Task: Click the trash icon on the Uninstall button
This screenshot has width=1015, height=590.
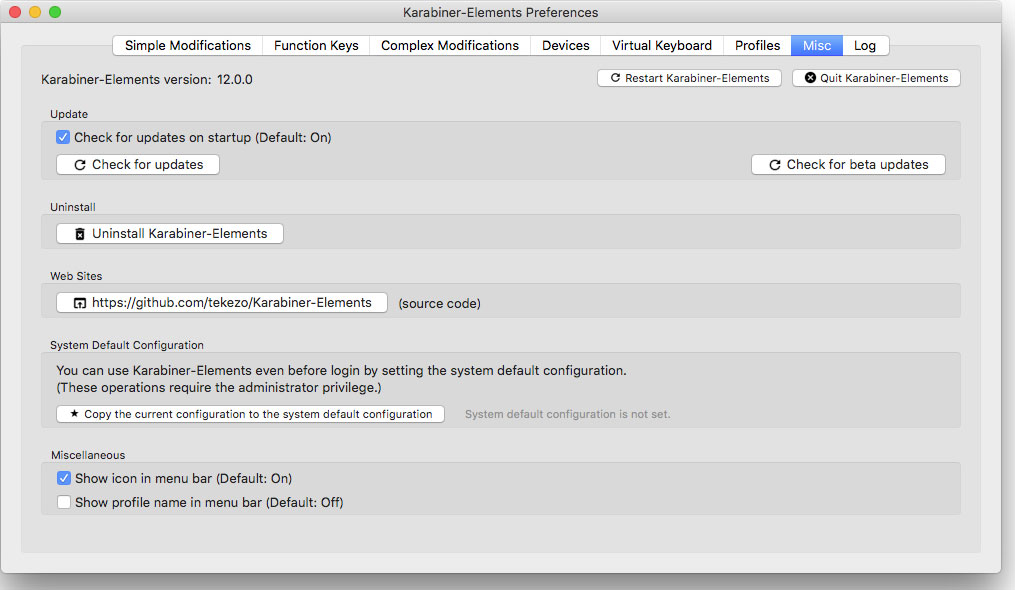Action: [x=80, y=234]
